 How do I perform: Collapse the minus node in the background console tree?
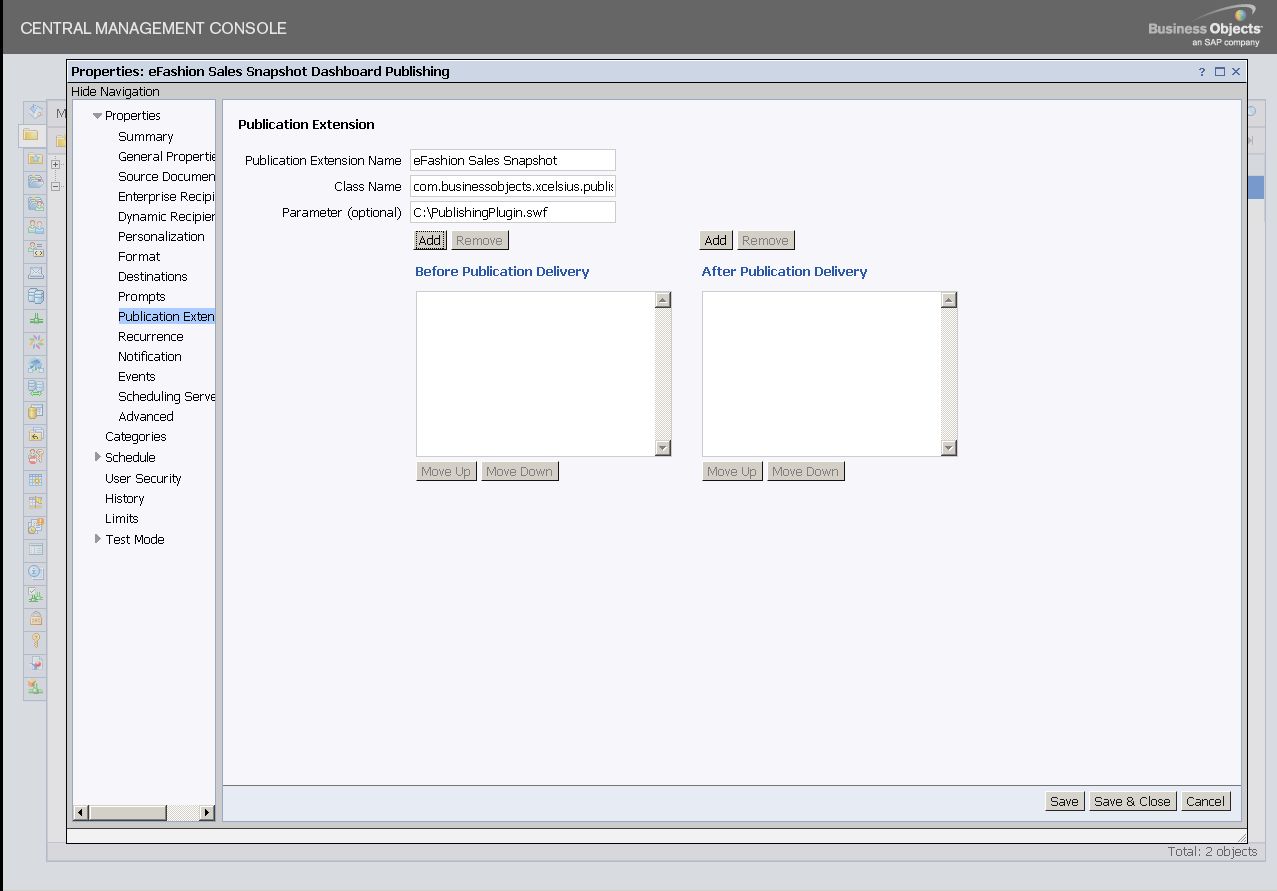pos(56,186)
